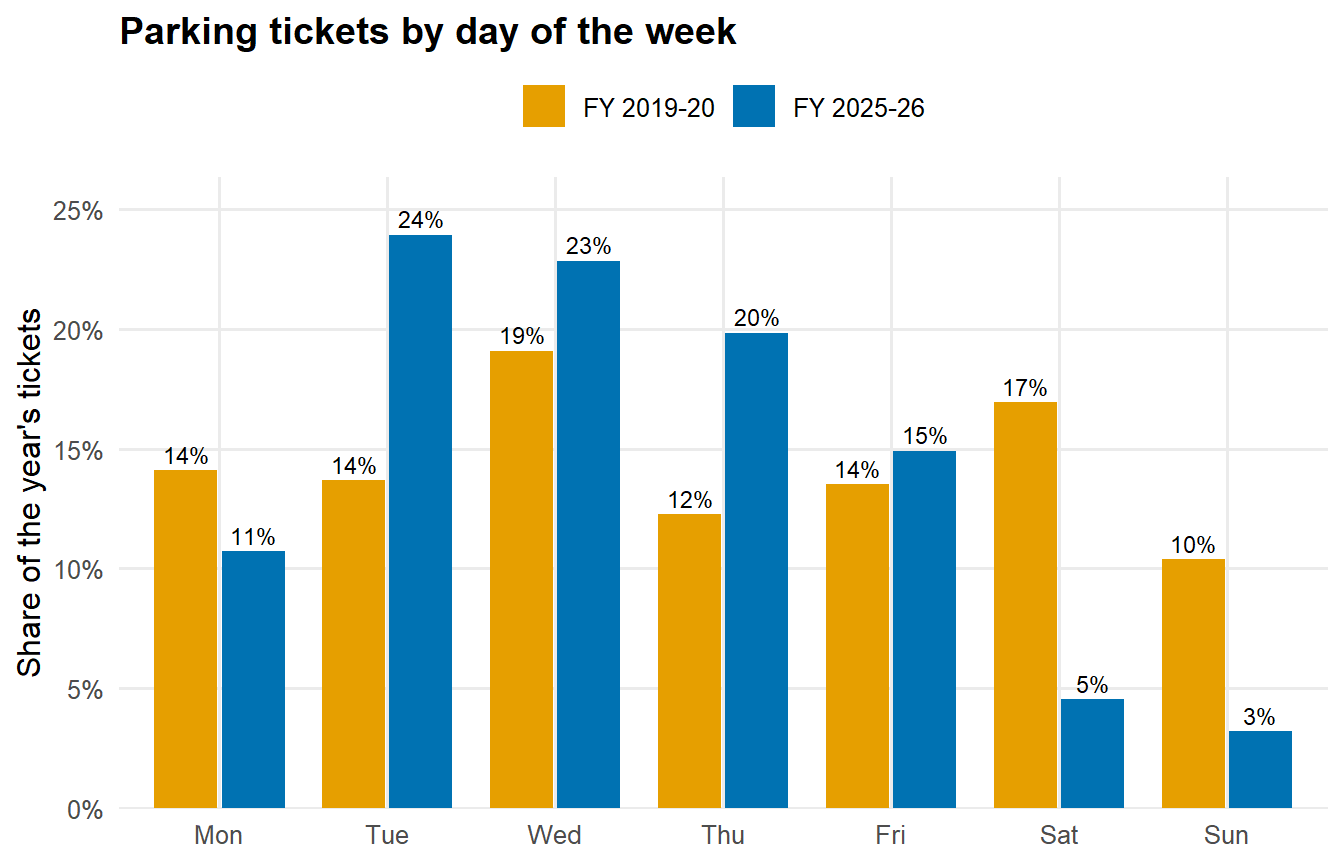Select the FY 2019-20 legend label
Screen dimensions: 1344x864
649,108
